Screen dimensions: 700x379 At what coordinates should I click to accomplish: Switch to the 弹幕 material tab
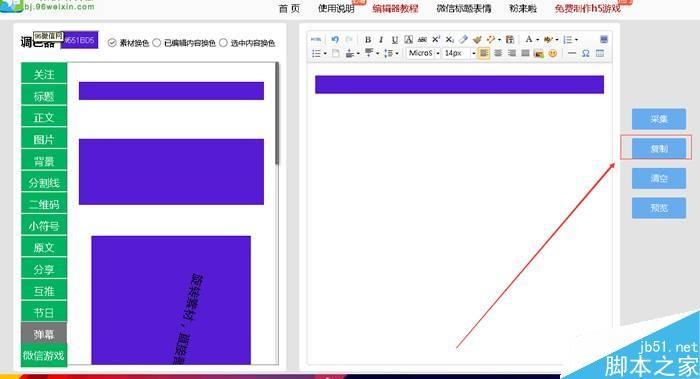point(44,334)
